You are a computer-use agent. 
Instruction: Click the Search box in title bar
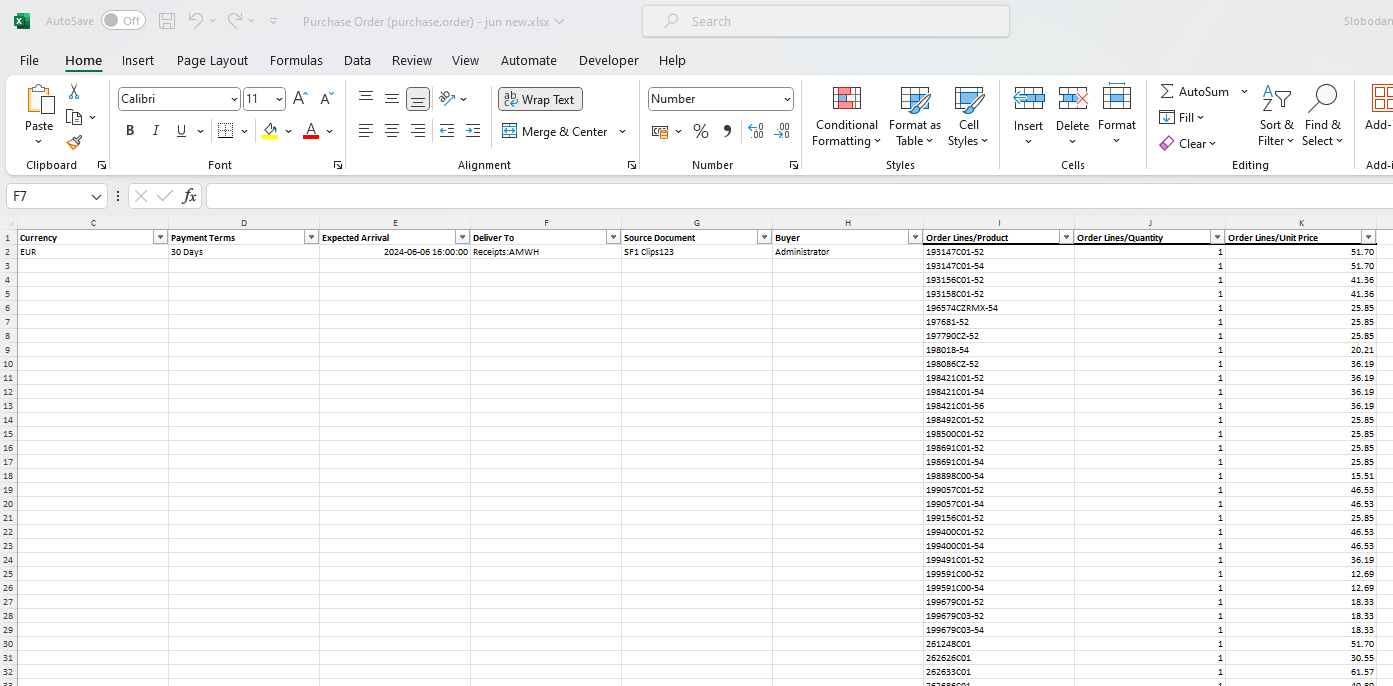(825, 21)
